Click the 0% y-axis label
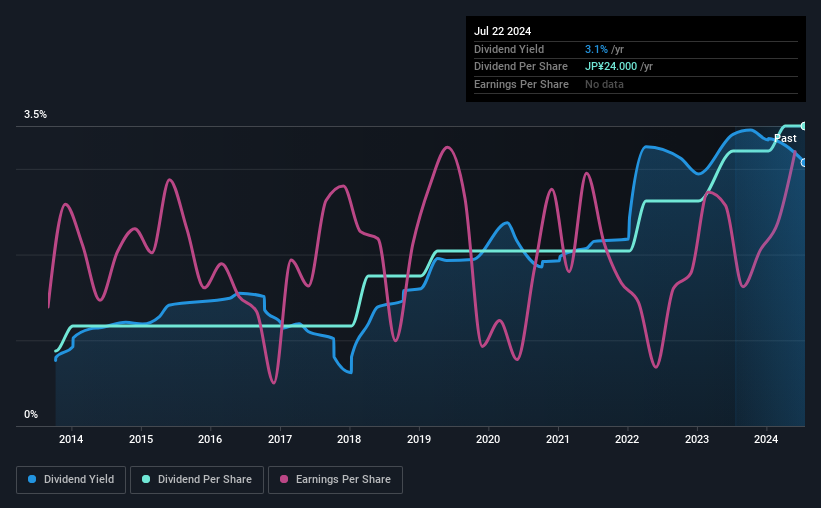Screen dimensions: 821x508 point(31,414)
